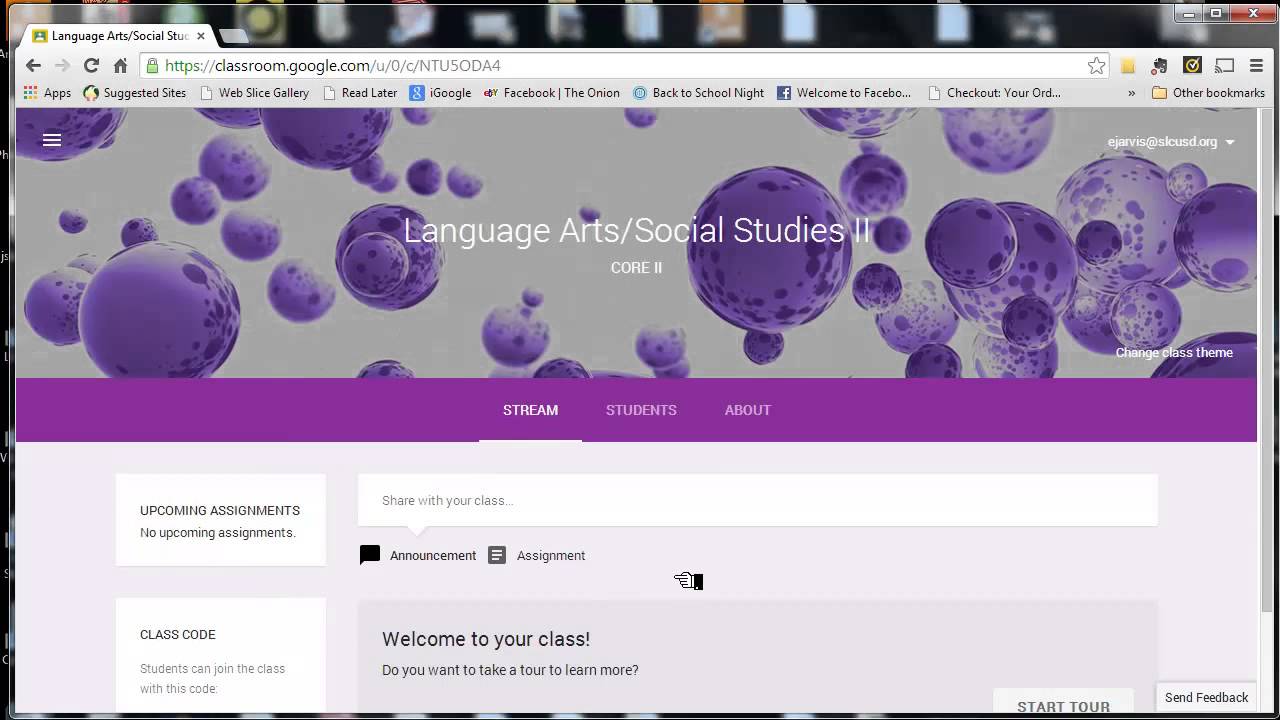The width and height of the screenshot is (1280, 720).
Task: Click the Assignment document icon
Action: click(497, 555)
